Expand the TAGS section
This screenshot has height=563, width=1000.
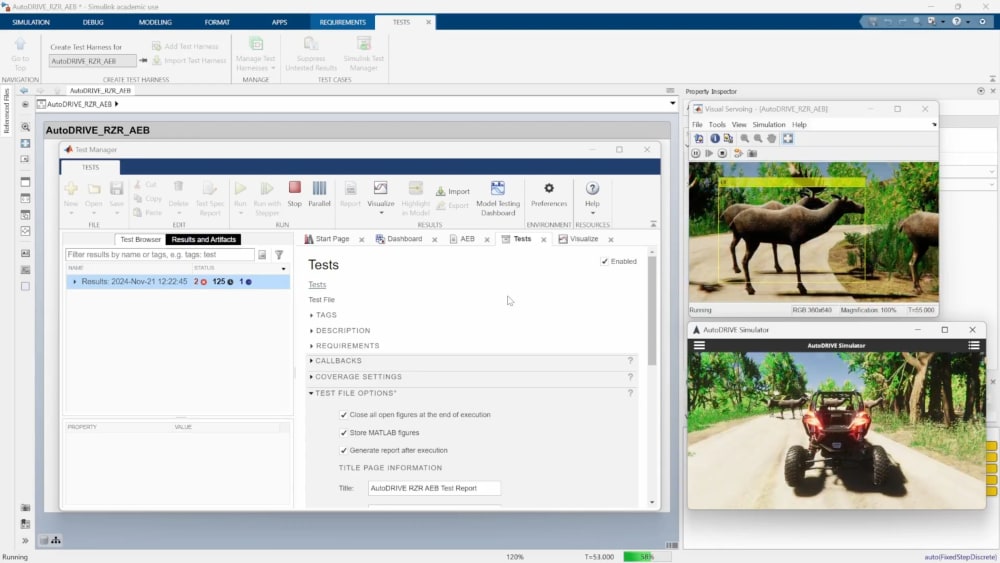311,315
